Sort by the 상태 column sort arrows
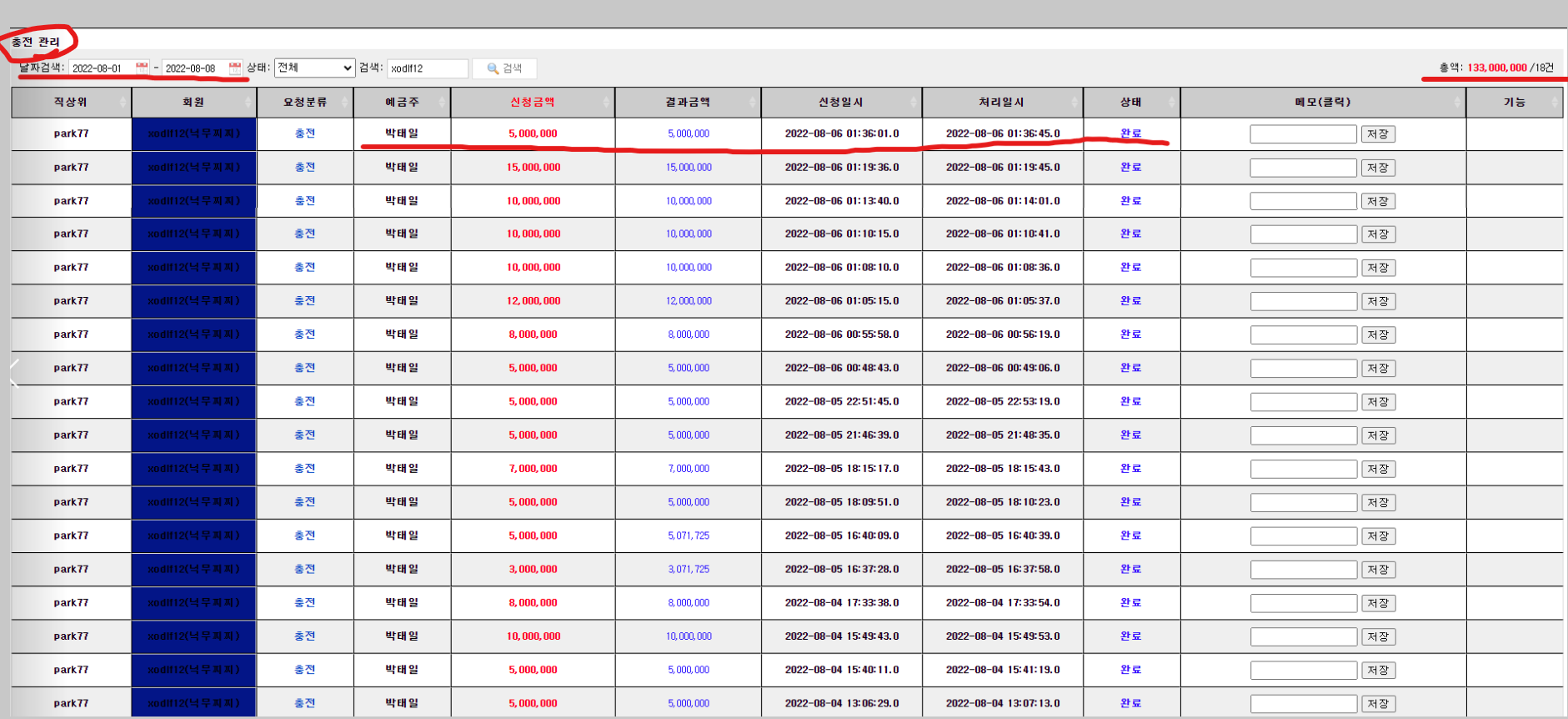1568x719 pixels. (1172, 102)
